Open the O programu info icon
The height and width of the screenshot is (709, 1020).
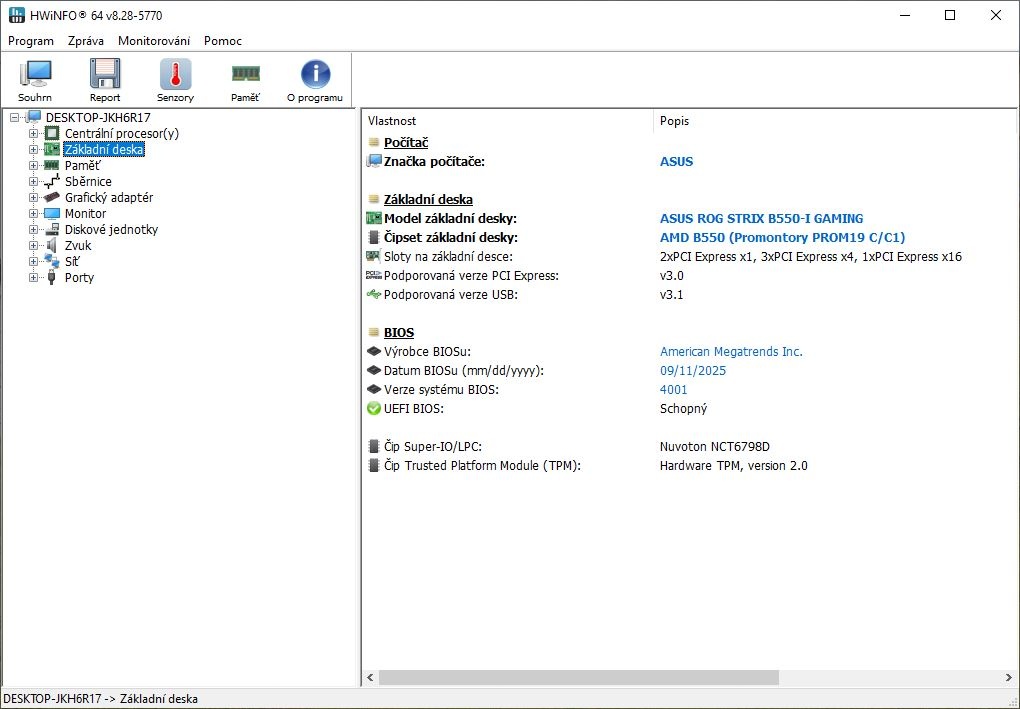pos(315,80)
